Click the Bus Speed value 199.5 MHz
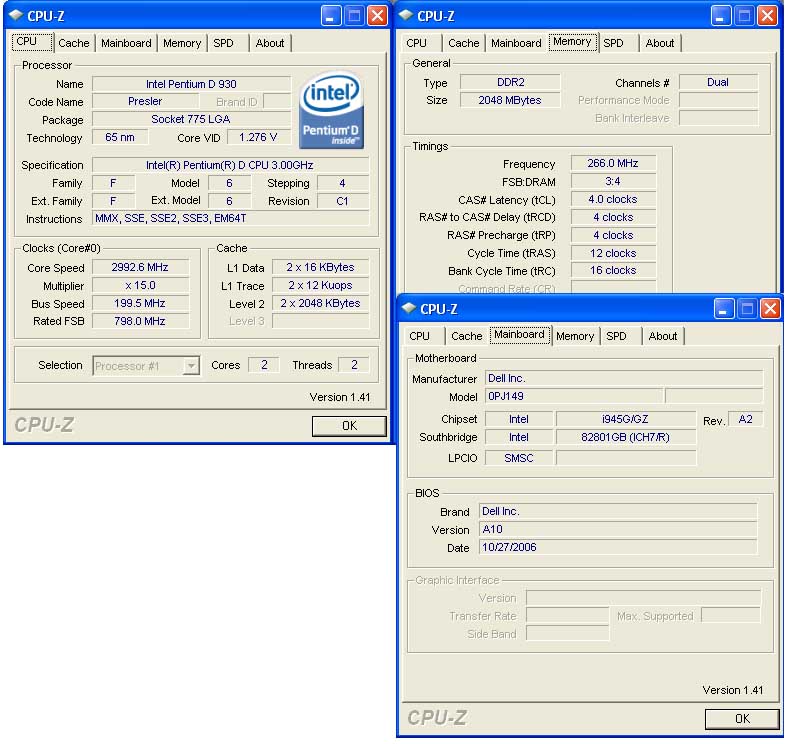The height and width of the screenshot is (744, 786). point(140,303)
